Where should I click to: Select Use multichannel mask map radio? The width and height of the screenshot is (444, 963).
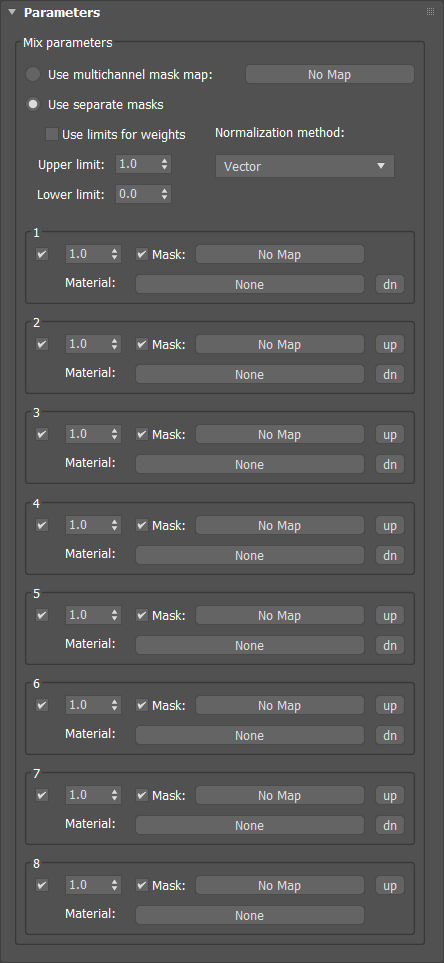[x=33, y=75]
